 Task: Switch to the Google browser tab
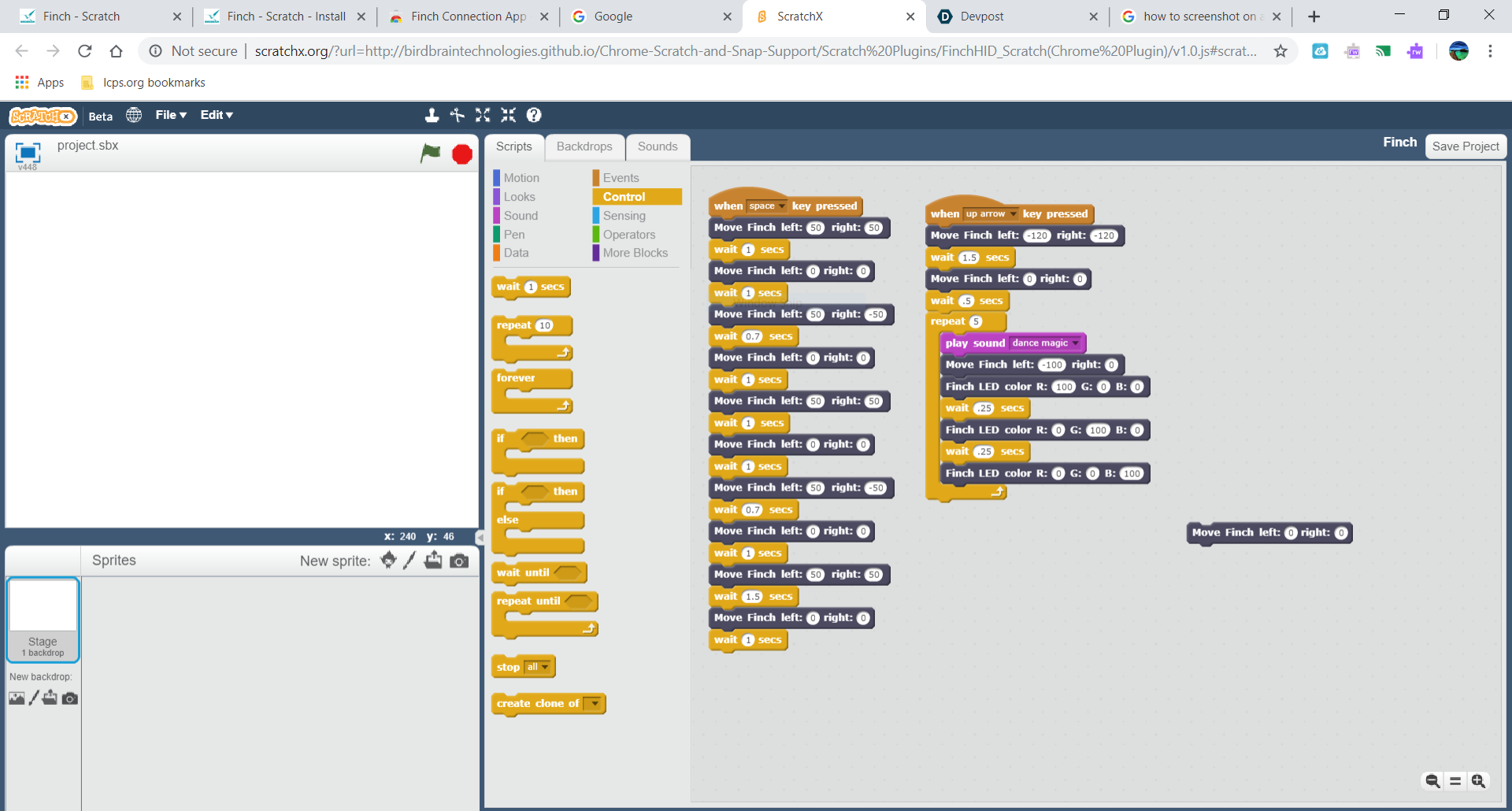[x=650, y=17]
